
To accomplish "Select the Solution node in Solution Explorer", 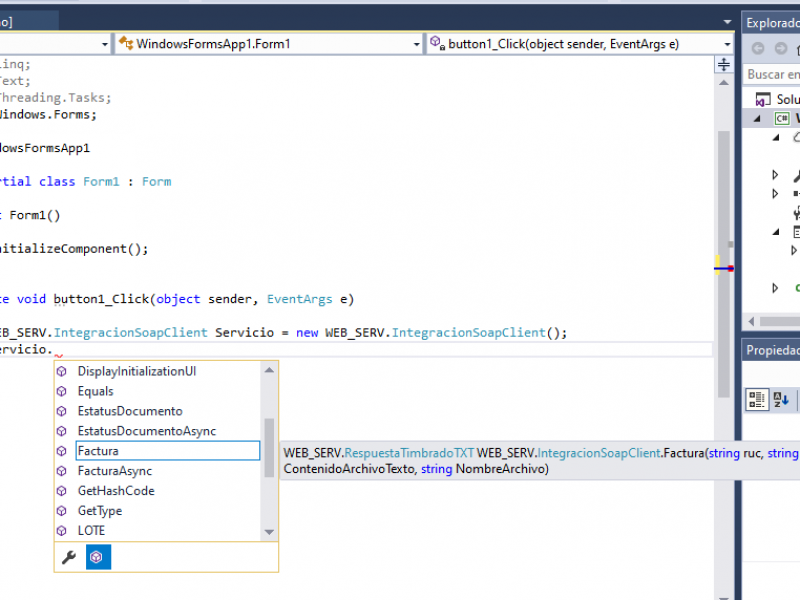I will (x=786, y=99).
